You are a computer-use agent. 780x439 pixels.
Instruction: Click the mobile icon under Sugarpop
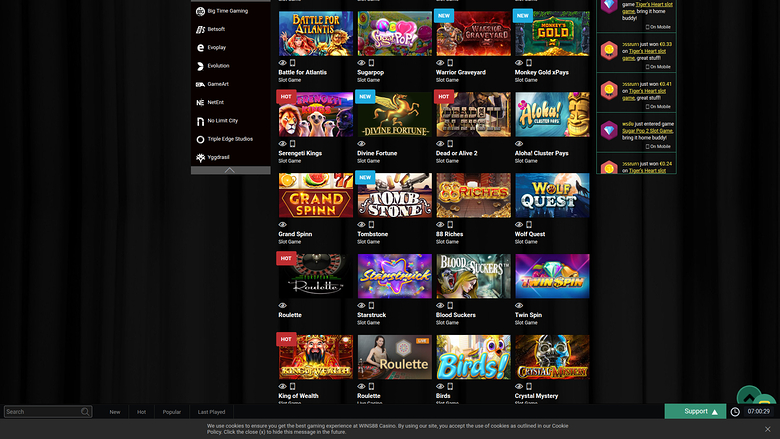371,63
